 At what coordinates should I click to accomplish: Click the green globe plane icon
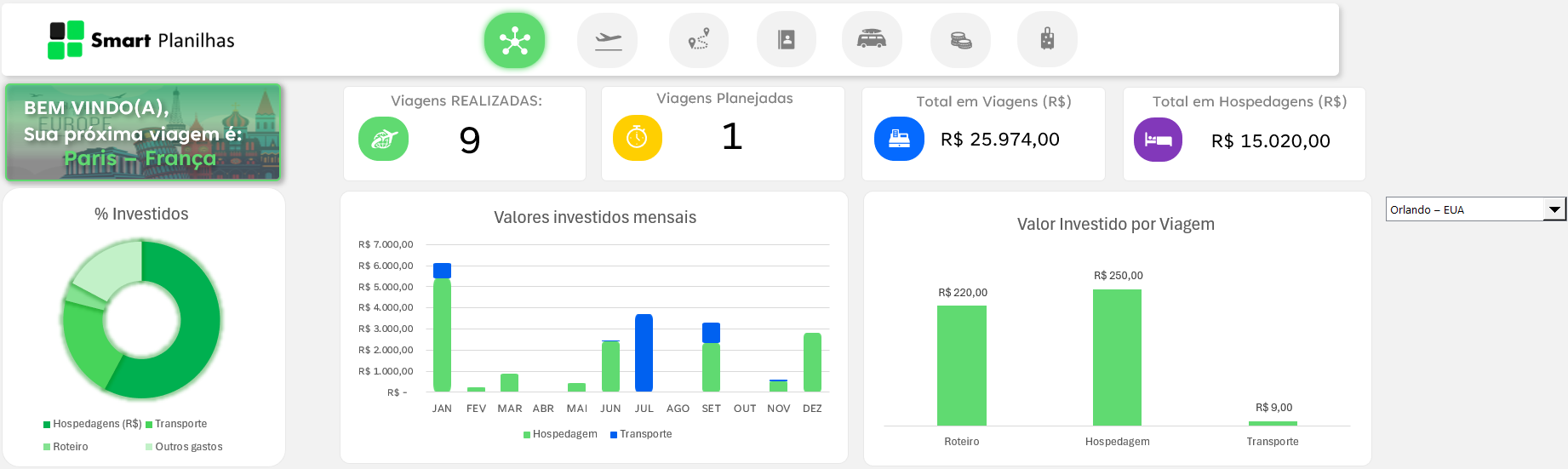[x=383, y=139]
